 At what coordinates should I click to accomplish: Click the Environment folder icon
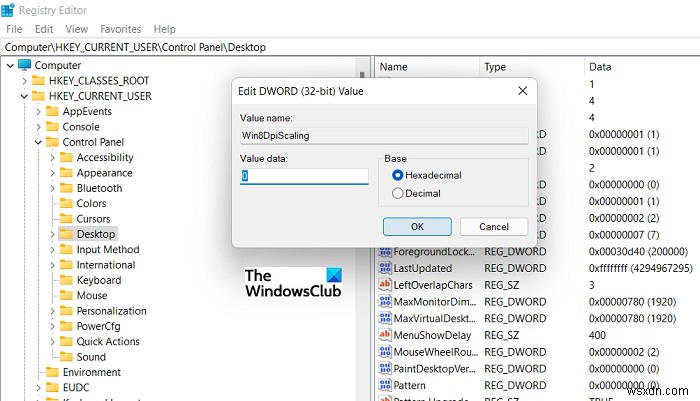tap(52, 372)
